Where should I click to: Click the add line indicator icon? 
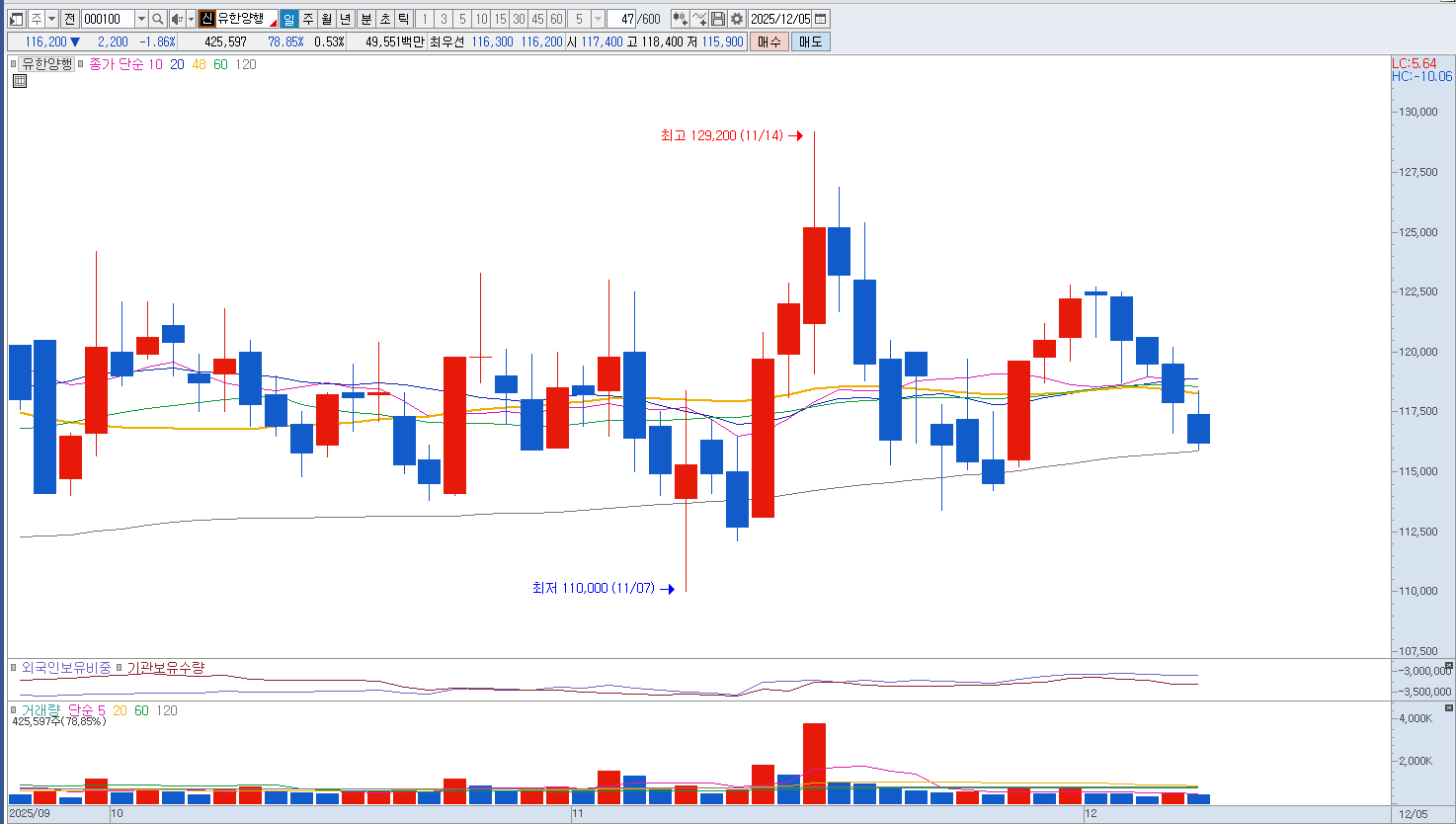699,19
